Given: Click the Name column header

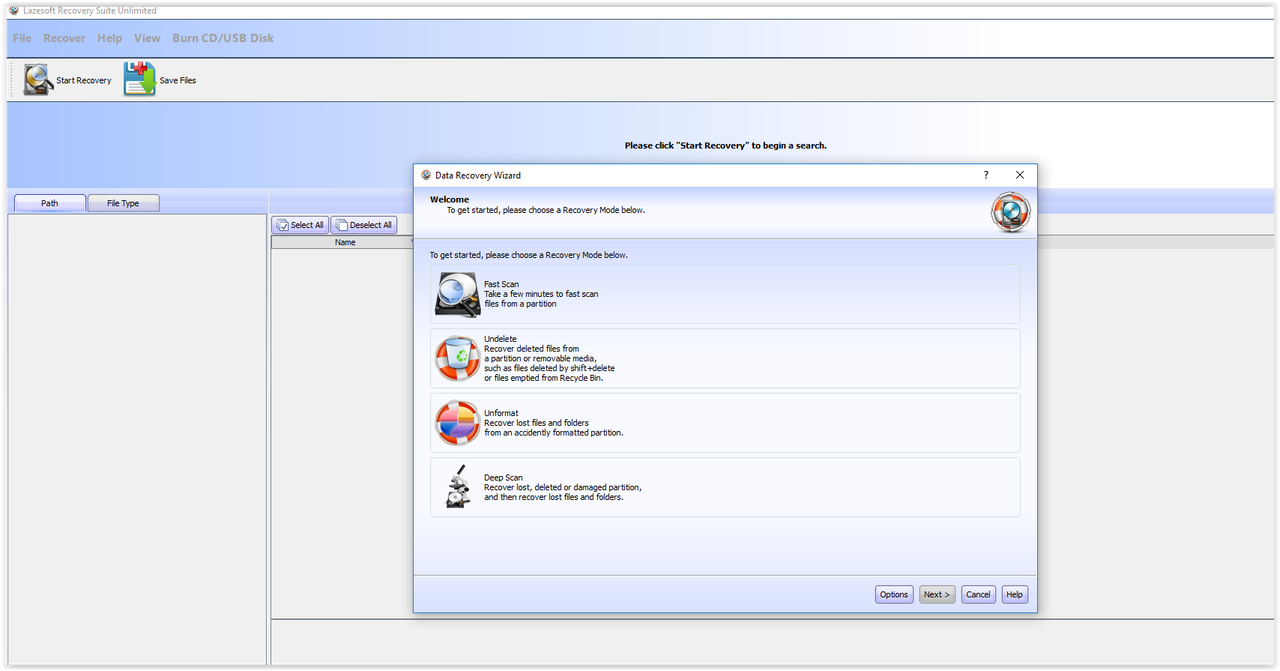Looking at the screenshot, I should pyautogui.click(x=345, y=242).
